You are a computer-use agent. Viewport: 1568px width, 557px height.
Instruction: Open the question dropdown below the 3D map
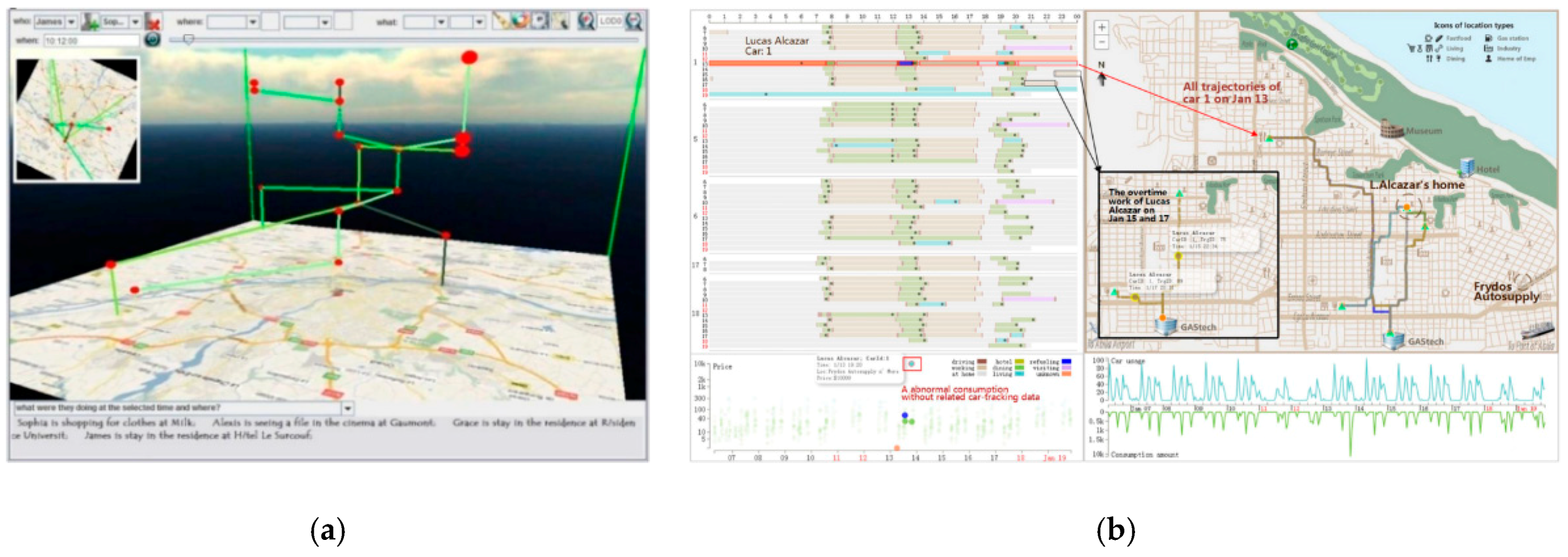tap(347, 408)
